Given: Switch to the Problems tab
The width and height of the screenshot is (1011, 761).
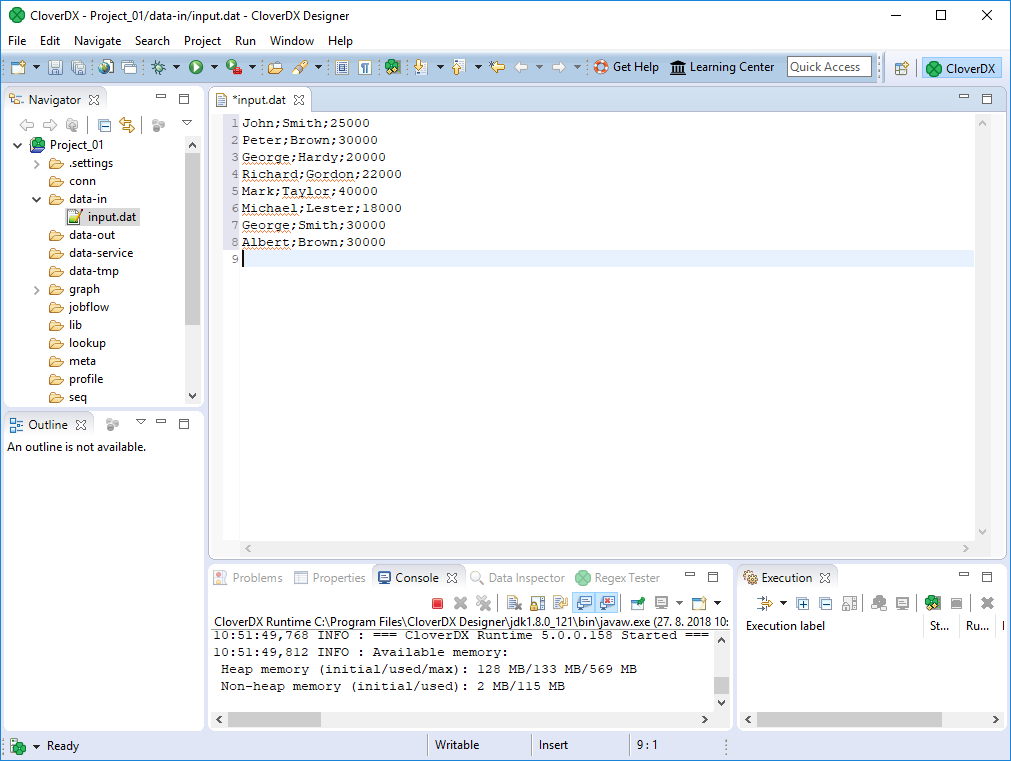Looking at the screenshot, I should (257, 578).
